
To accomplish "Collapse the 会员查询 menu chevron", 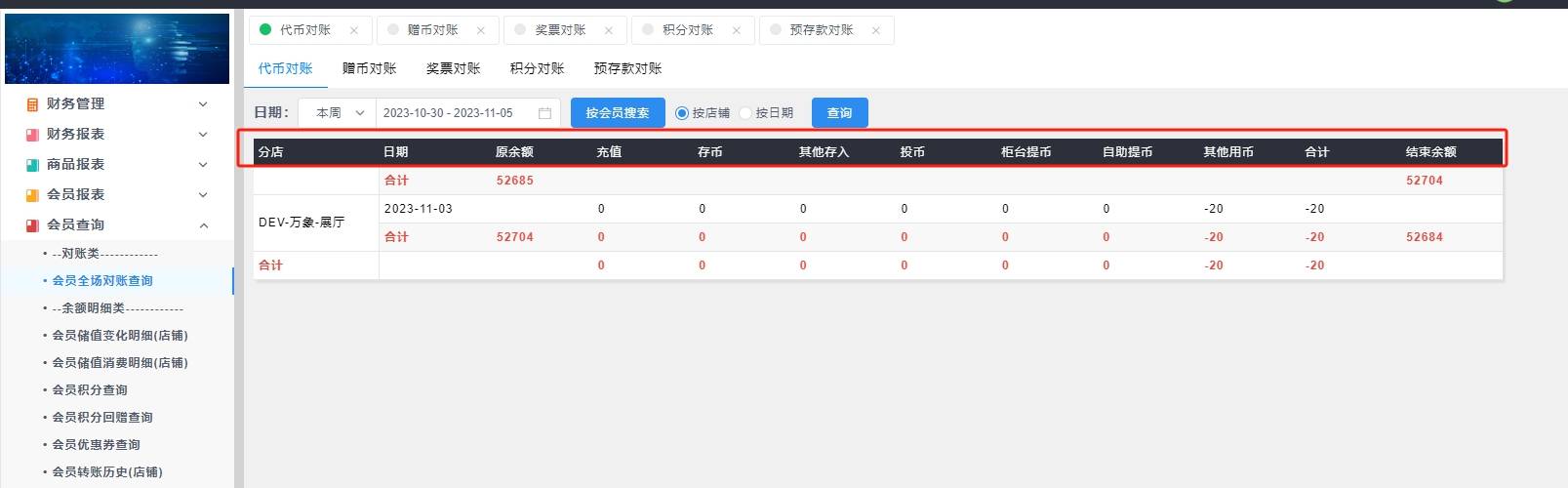I will 203,225.
